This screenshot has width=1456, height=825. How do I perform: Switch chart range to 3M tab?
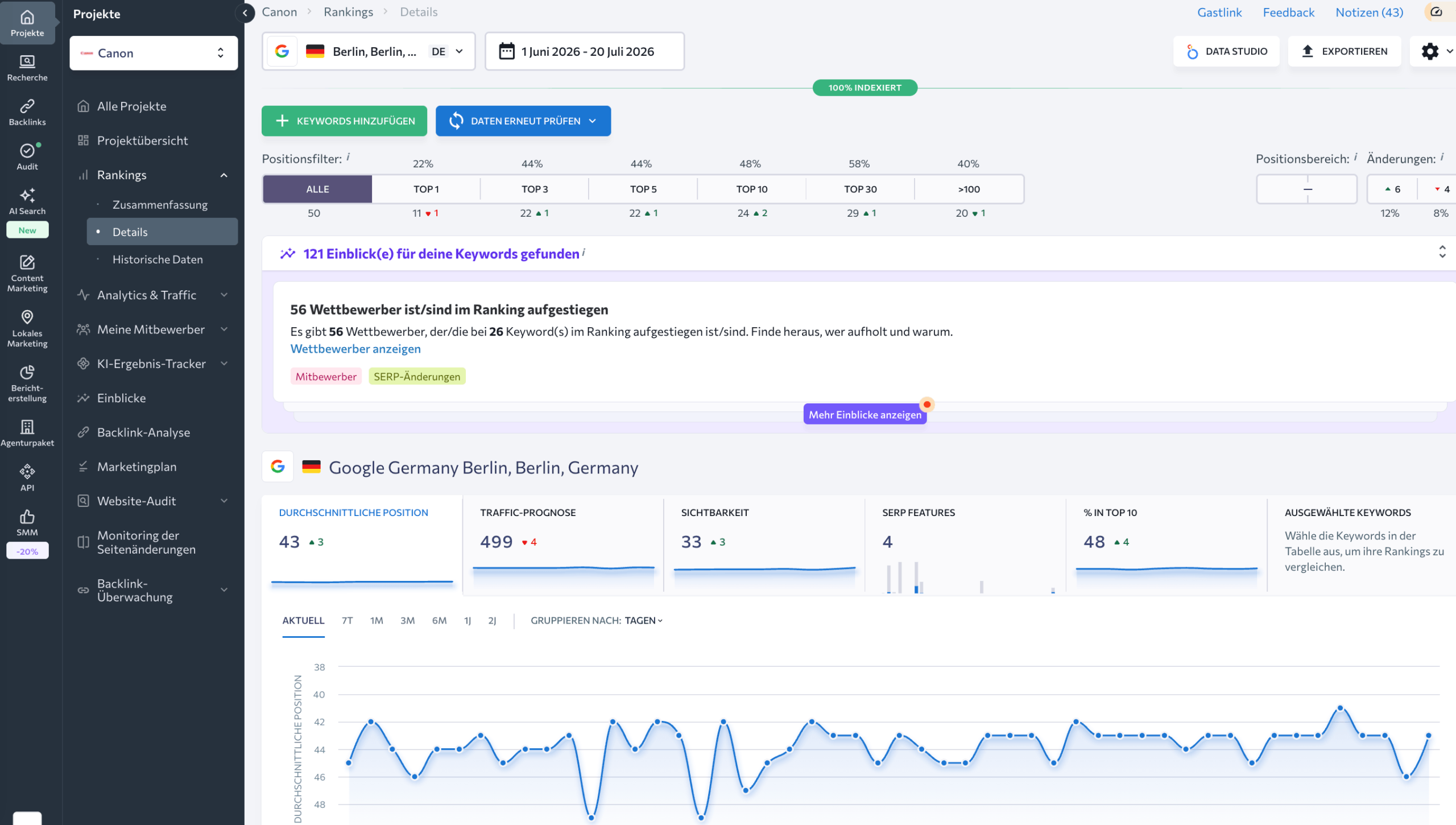(407, 620)
